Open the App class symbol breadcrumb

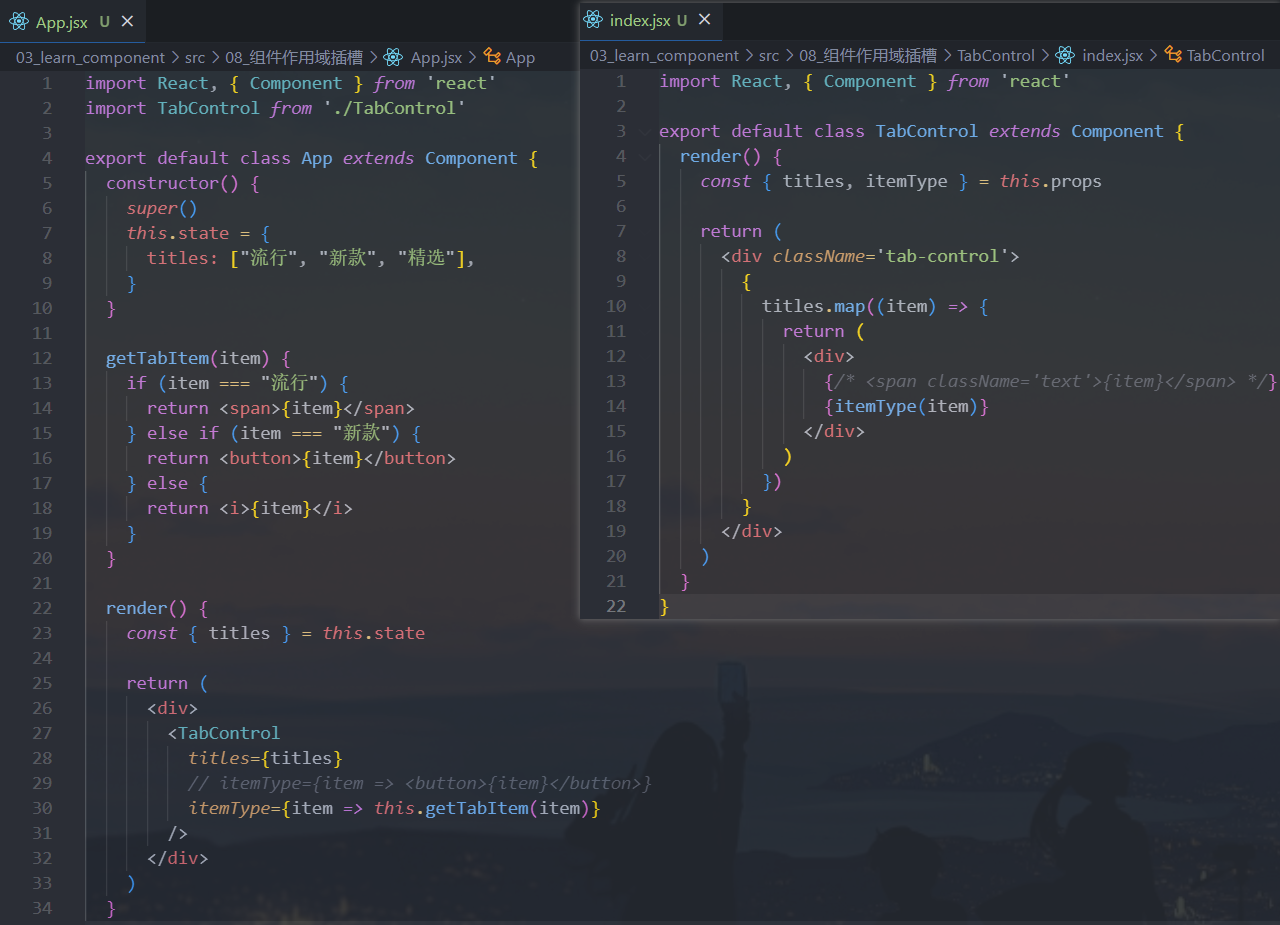pos(520,58)
